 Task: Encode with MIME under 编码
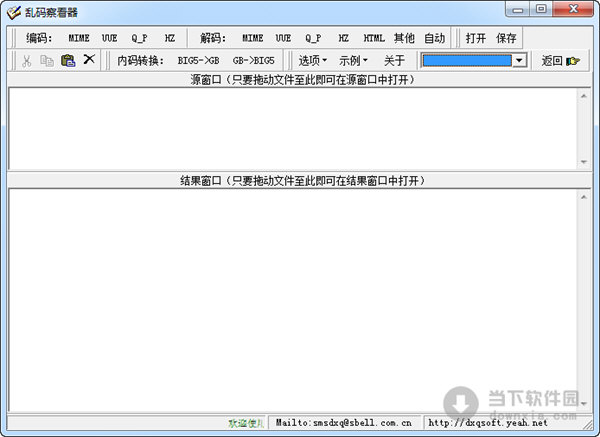(79, 38)
